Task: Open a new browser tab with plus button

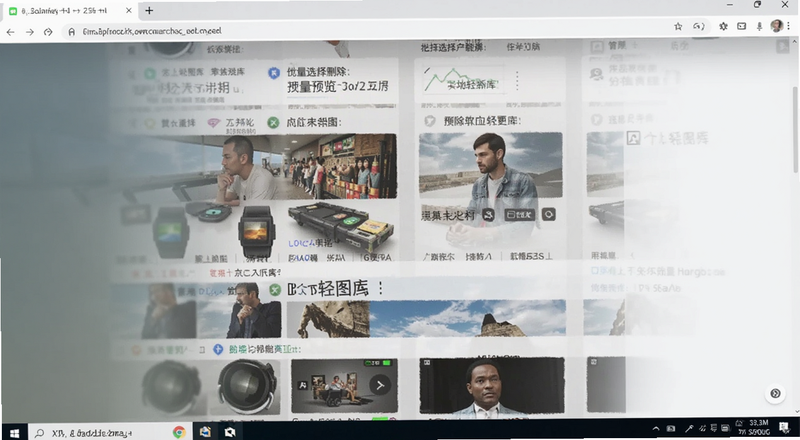Action: pos(149,10)
